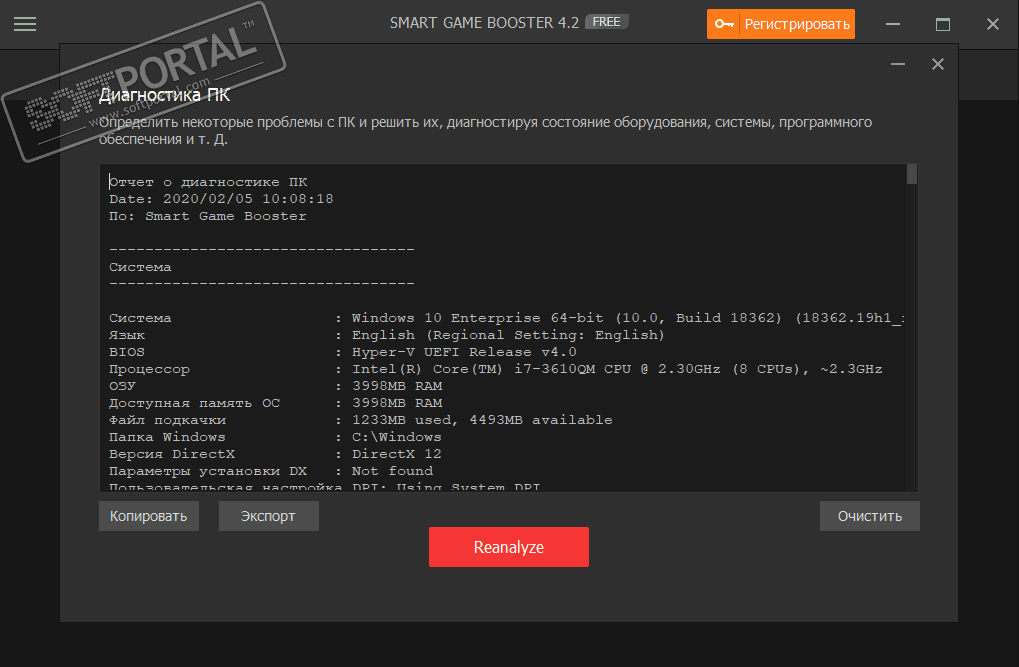1019x667 pixels.
Task: Click the 'Файл подкачки' row label
Action: click(167, 420)
